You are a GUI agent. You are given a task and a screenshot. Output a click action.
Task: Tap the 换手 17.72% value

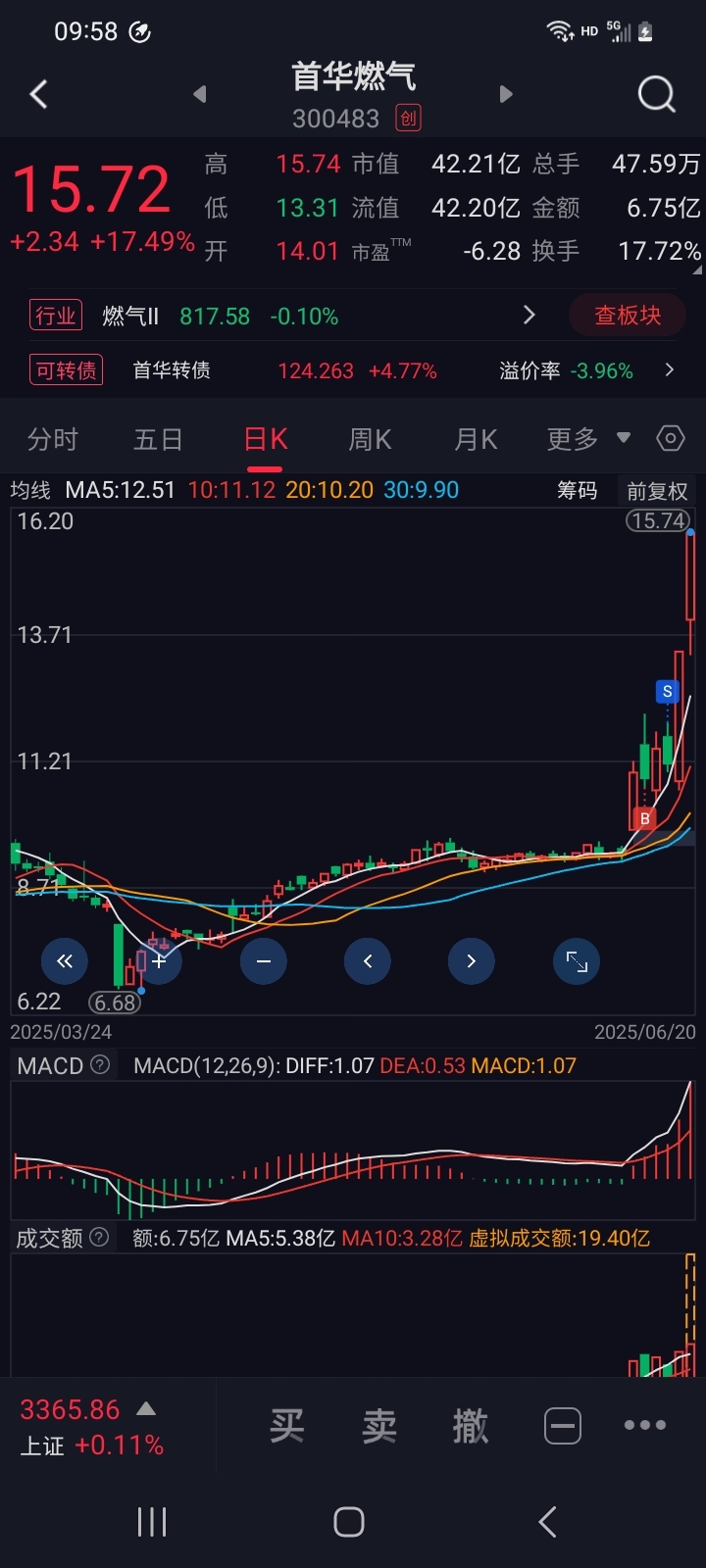tap(659, 251)
